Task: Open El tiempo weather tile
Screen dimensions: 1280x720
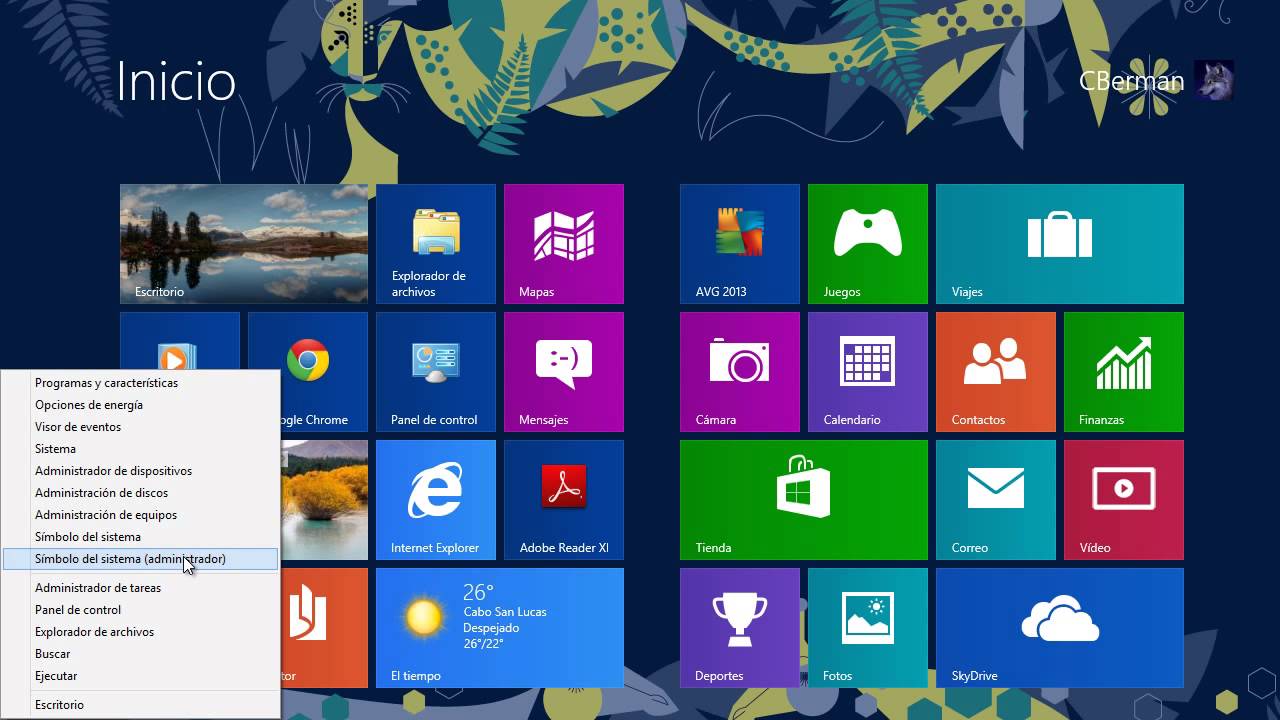Action: click(500, 628)
